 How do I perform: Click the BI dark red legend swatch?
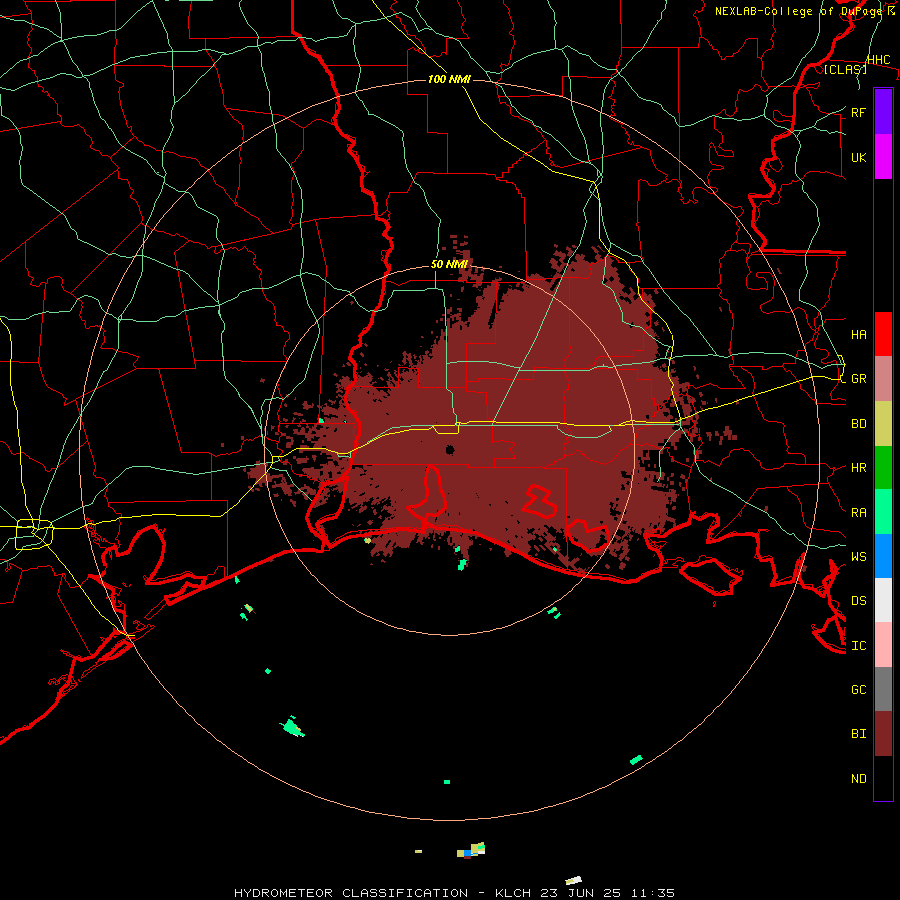point(883,734)
